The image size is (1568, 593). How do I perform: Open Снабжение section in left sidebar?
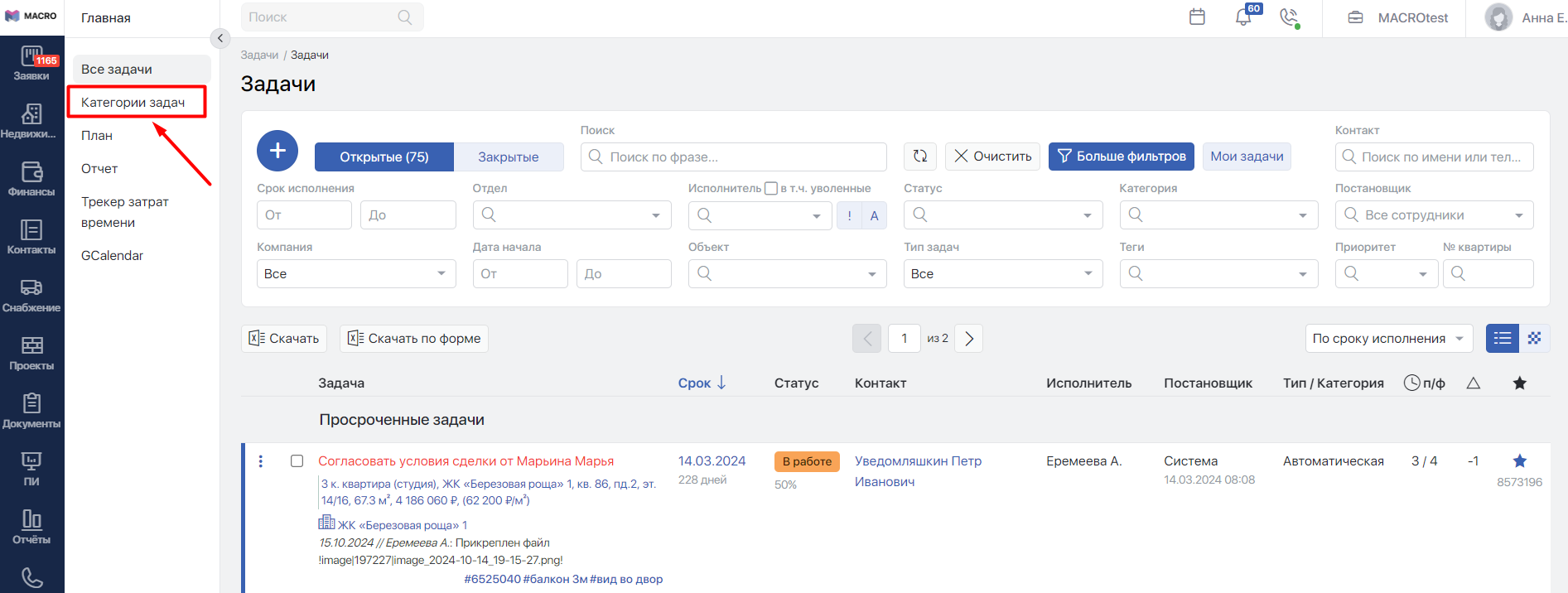pyautogui.click(x=31, y=294)
